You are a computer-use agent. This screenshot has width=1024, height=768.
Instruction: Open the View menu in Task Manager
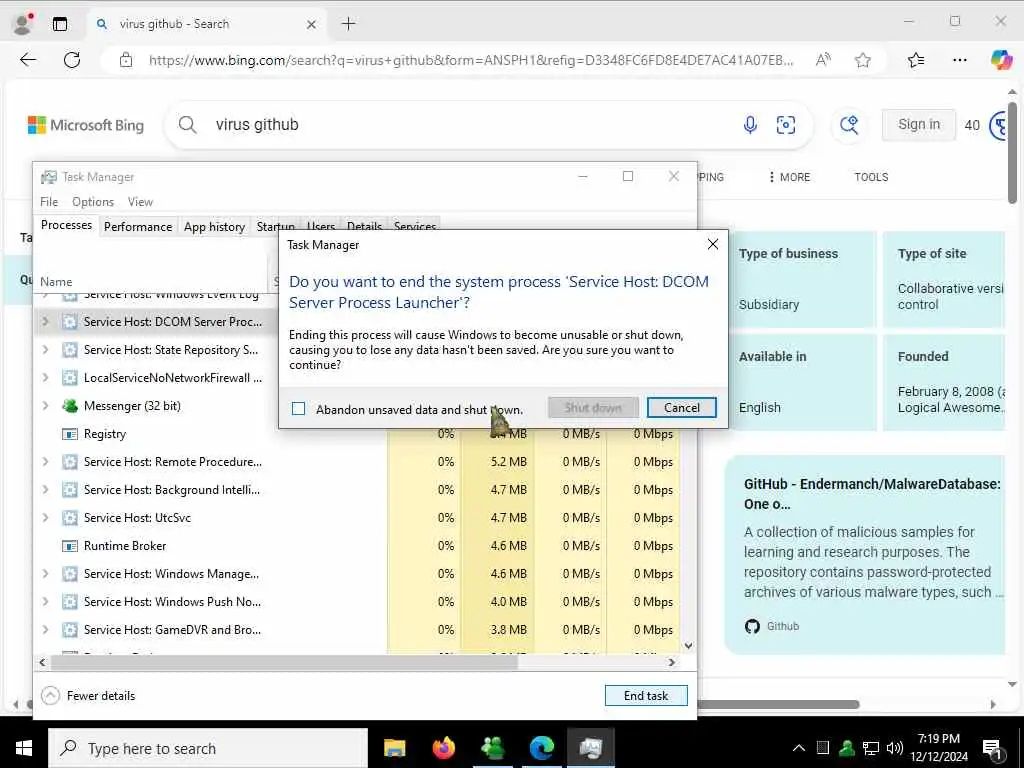click(x=140, y=202)
